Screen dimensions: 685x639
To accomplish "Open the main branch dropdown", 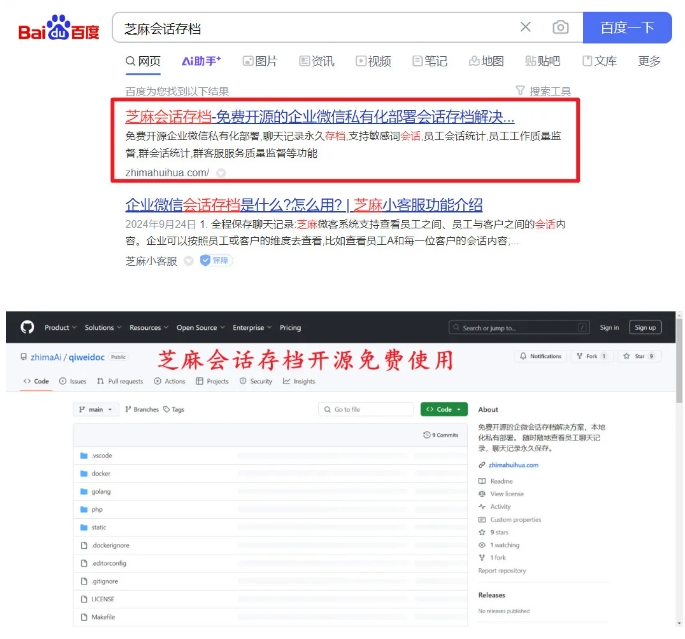I will tap(96, 410).
